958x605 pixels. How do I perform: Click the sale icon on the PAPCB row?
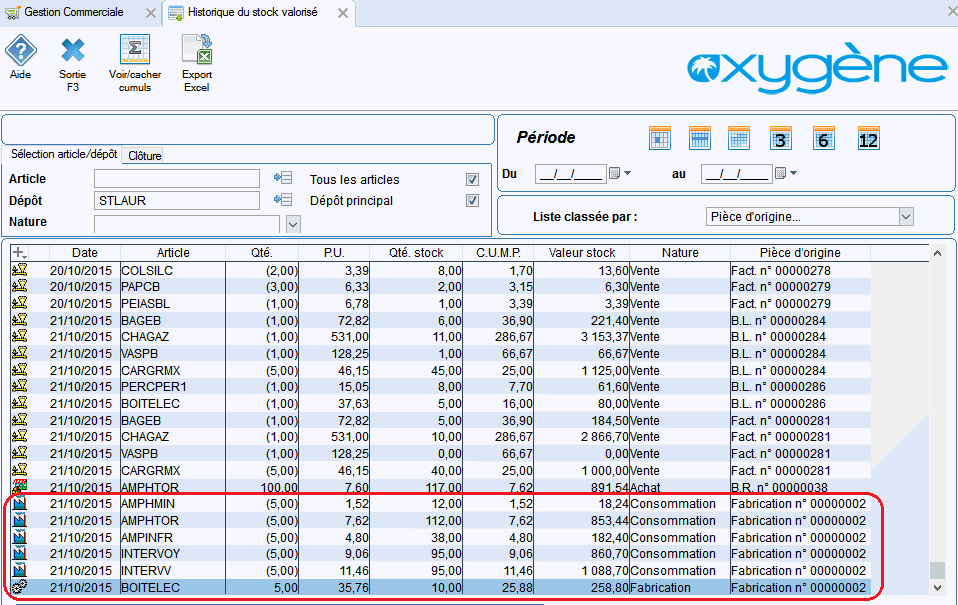(x=20, y=286)
